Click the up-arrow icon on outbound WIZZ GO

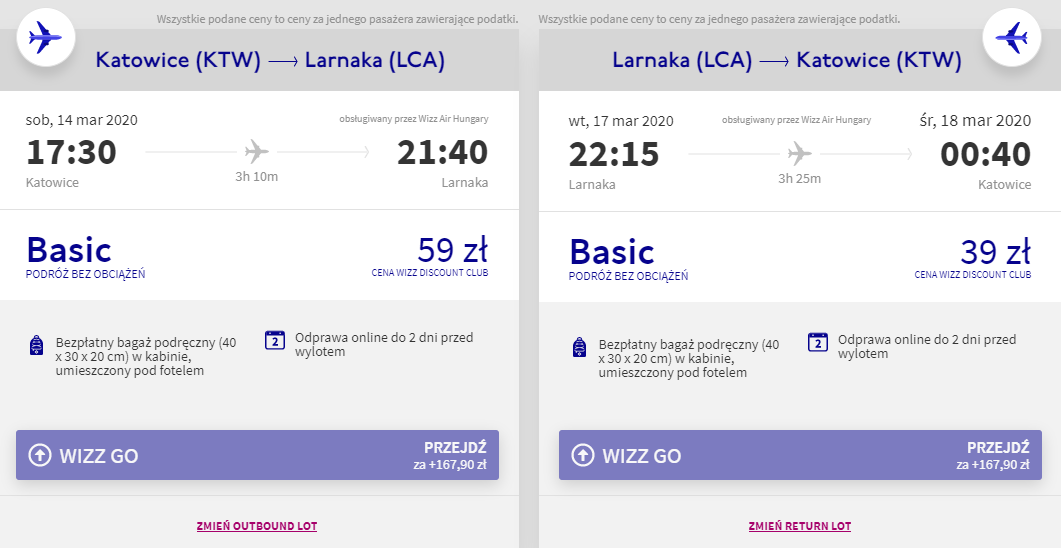(40, 456)
